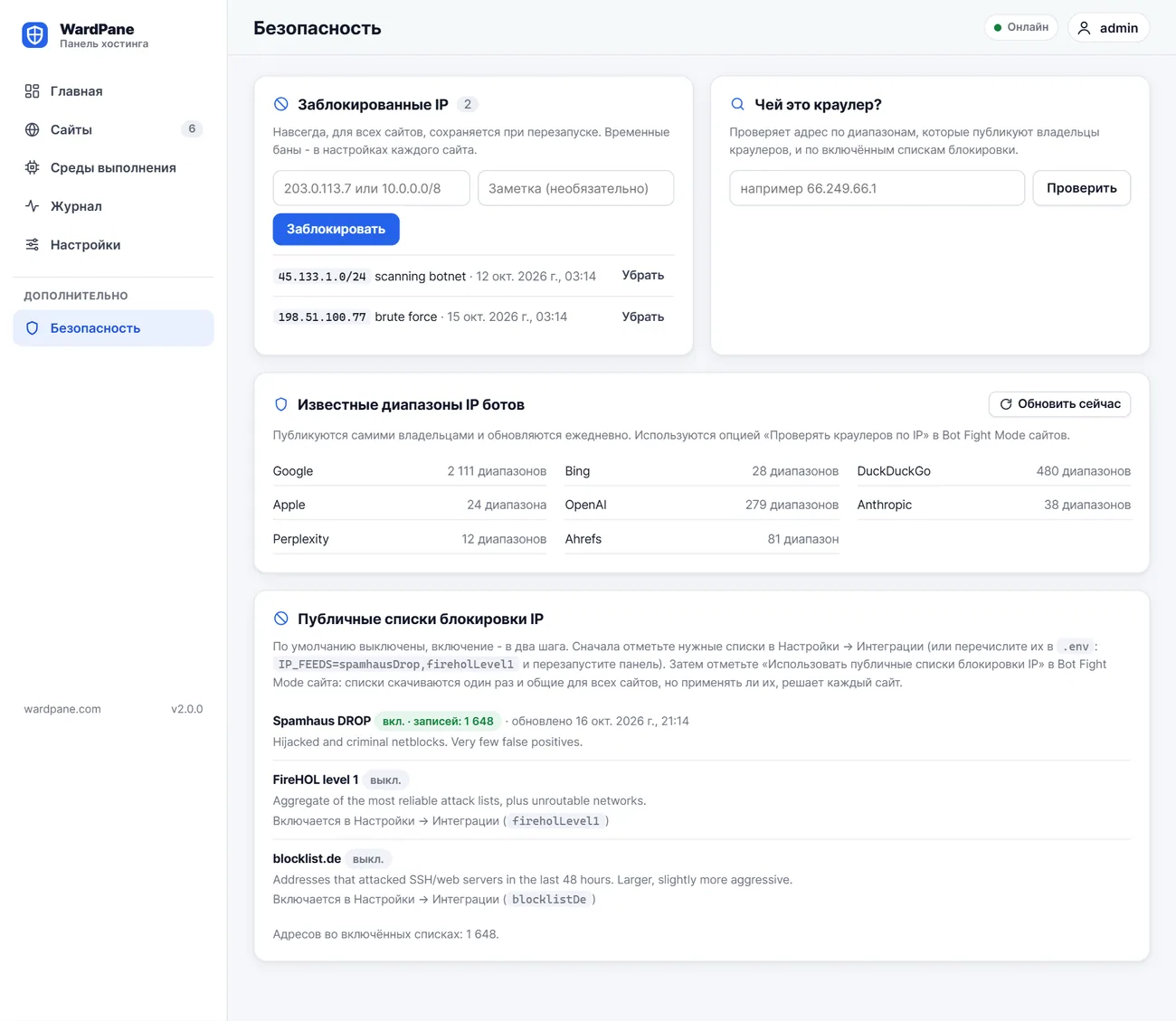Remove the 45.133.1.0/24 block via Убрать
This screenshot has height=1021, width=1176.
pos(643,275)
